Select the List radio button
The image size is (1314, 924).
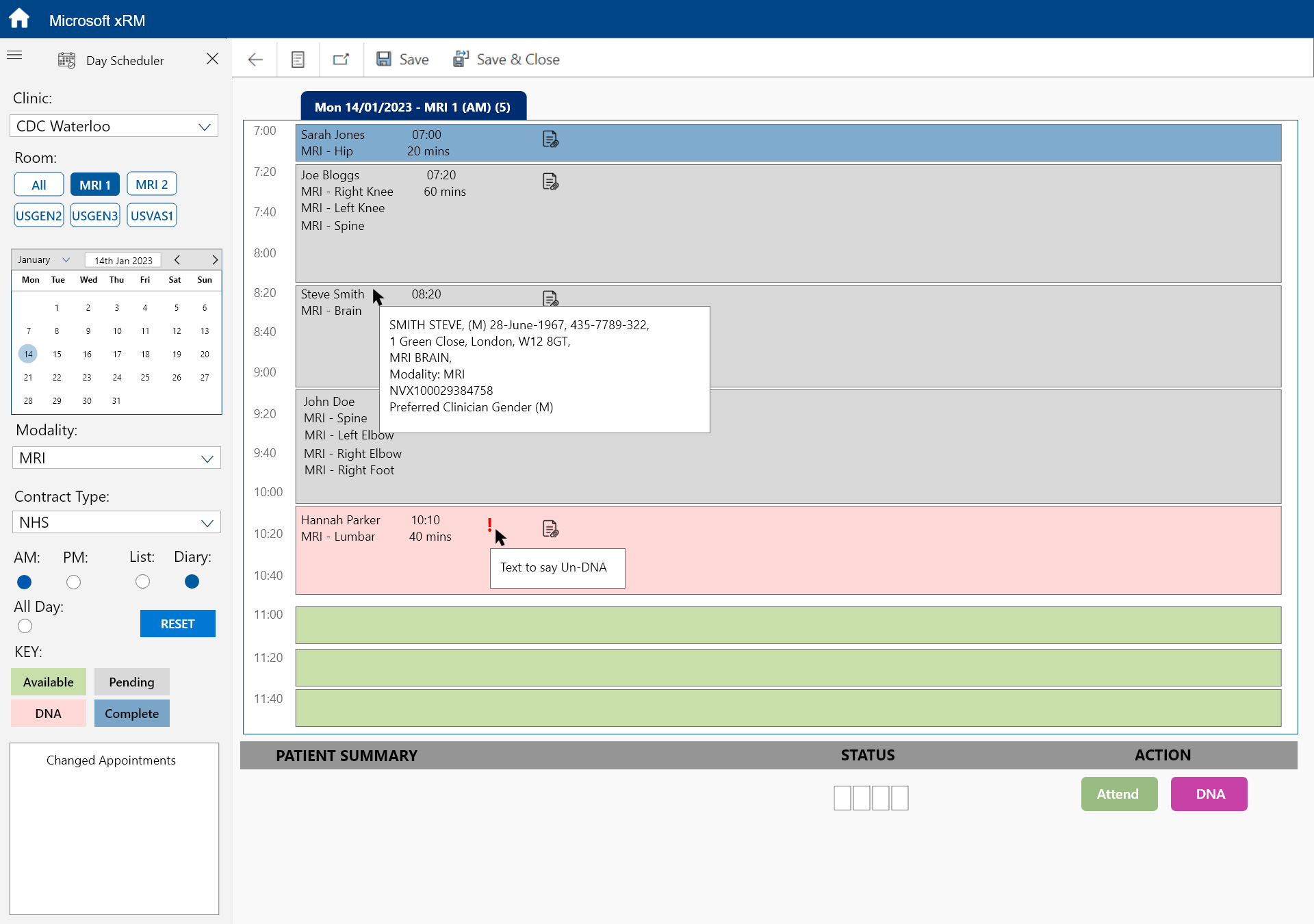click(142, 581)
